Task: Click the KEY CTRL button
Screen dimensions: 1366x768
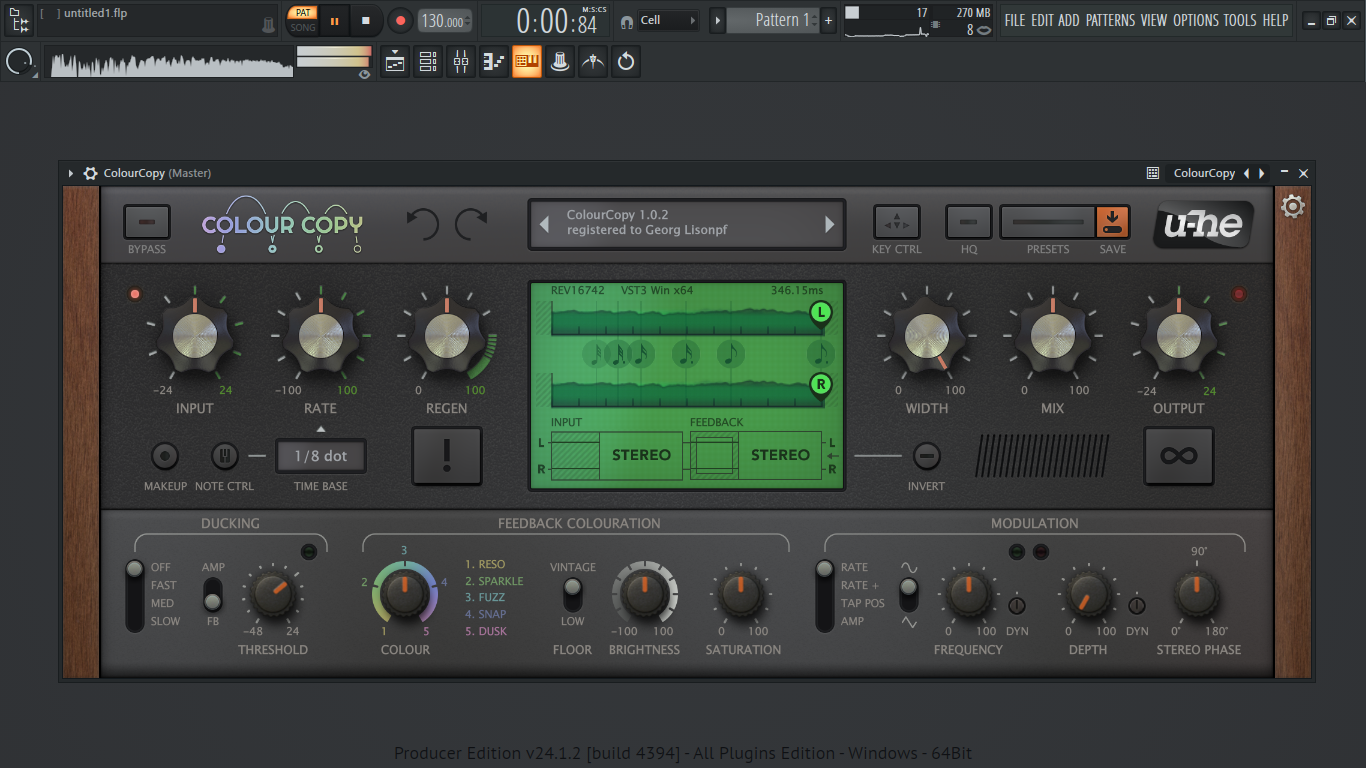Action: click(896, 222)
